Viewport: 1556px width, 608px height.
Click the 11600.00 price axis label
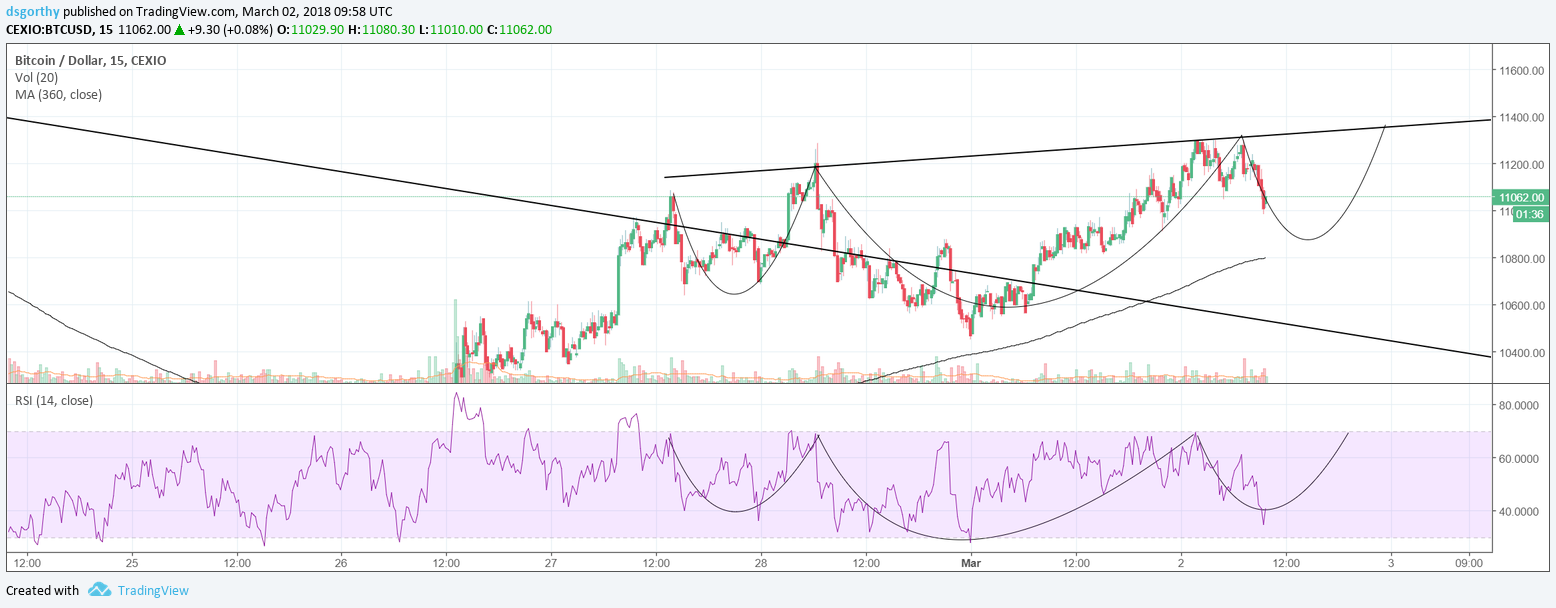point(1521,71)
